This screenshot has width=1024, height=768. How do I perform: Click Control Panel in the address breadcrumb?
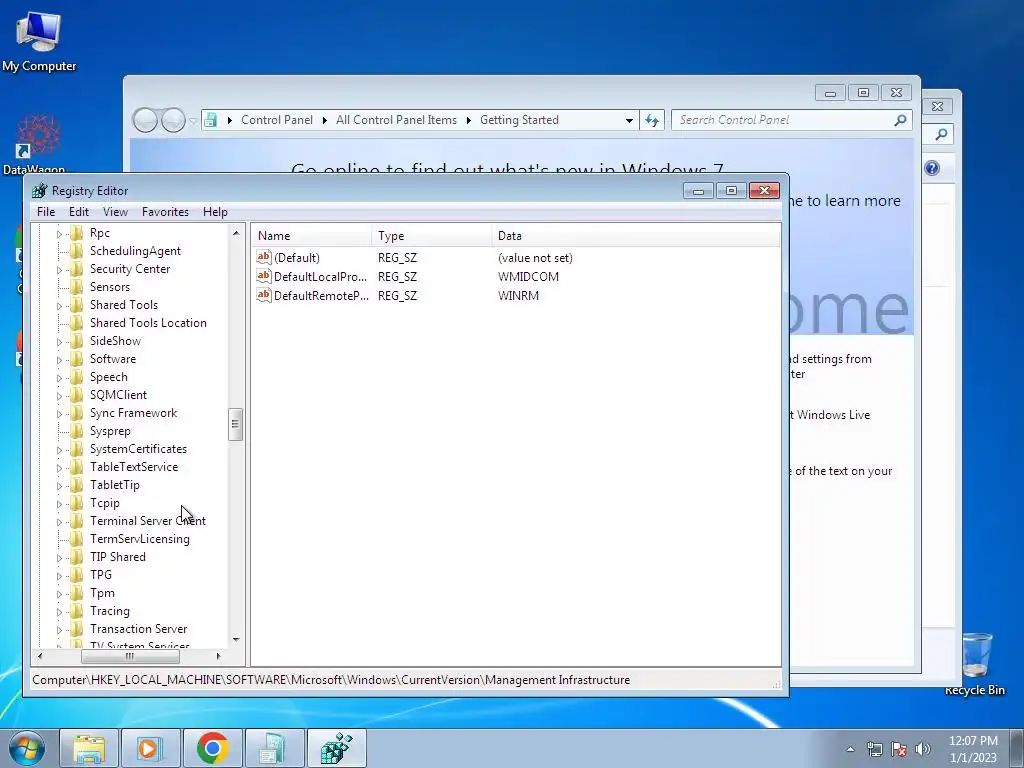coord(277,120)
